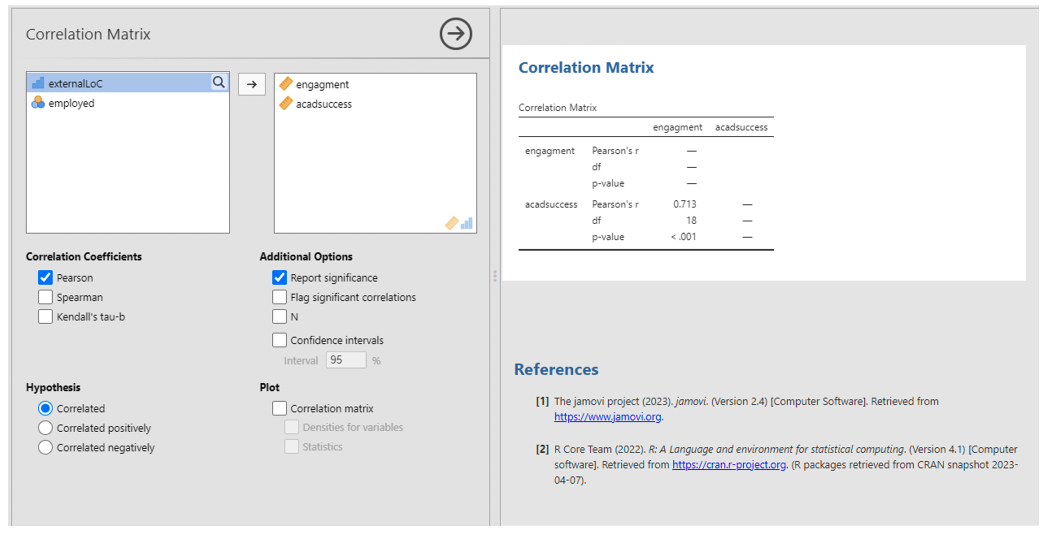Click the confidence Interval input field
The width and height of the screenshot is (1049, 533).
(345, 360)
